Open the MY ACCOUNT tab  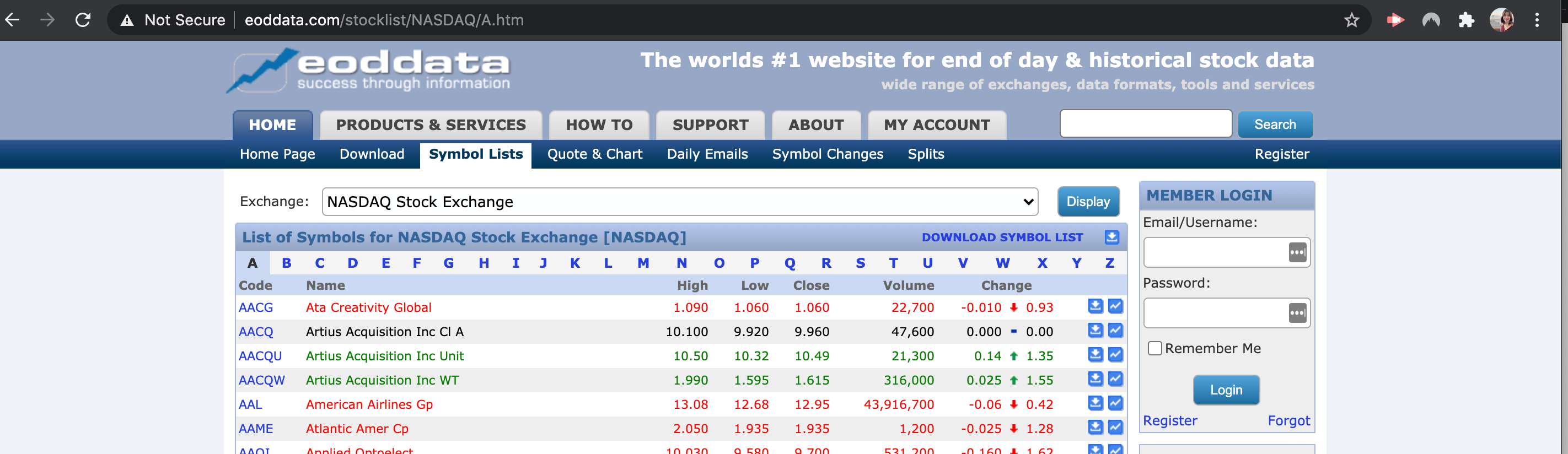coord(937,125)
